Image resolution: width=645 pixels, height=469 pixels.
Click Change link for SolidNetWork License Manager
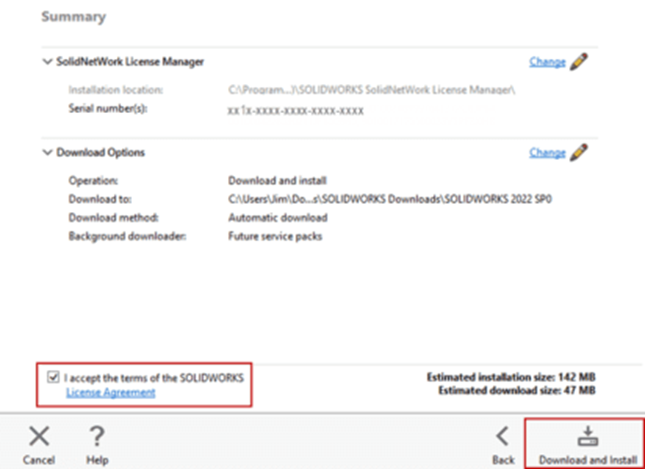[x=547, y=62]
